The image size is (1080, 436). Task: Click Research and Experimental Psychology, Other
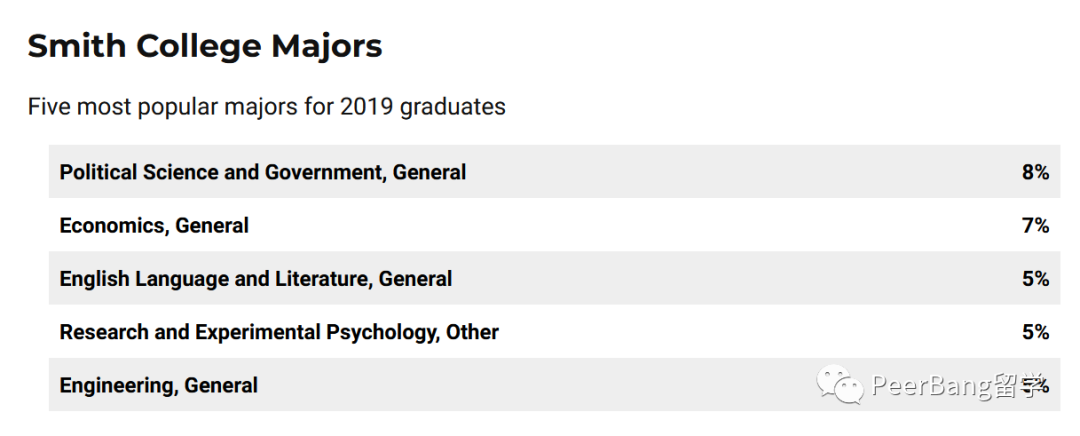[x=279, y=332]
